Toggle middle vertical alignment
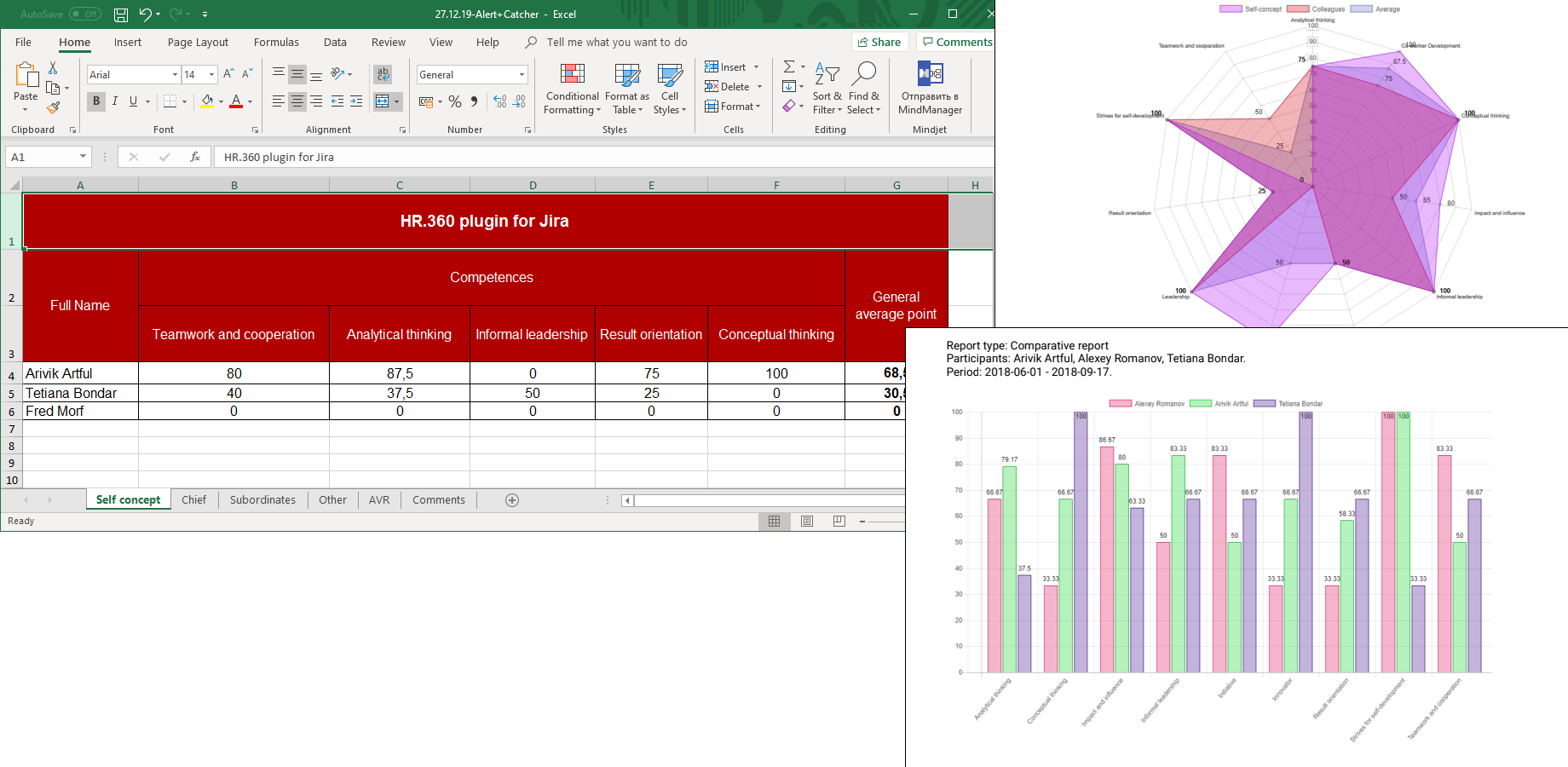Viewport: 1568px width, 767px height. 297,74
